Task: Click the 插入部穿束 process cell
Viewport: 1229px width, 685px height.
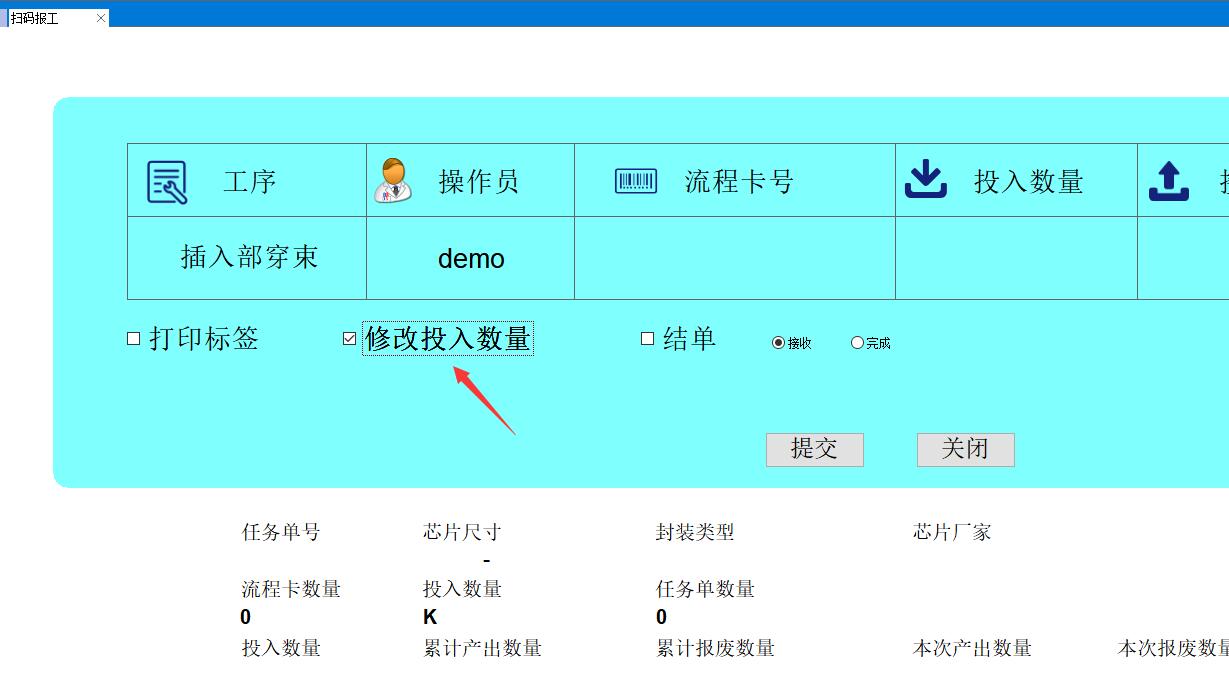Action: (x=248, y=258)
